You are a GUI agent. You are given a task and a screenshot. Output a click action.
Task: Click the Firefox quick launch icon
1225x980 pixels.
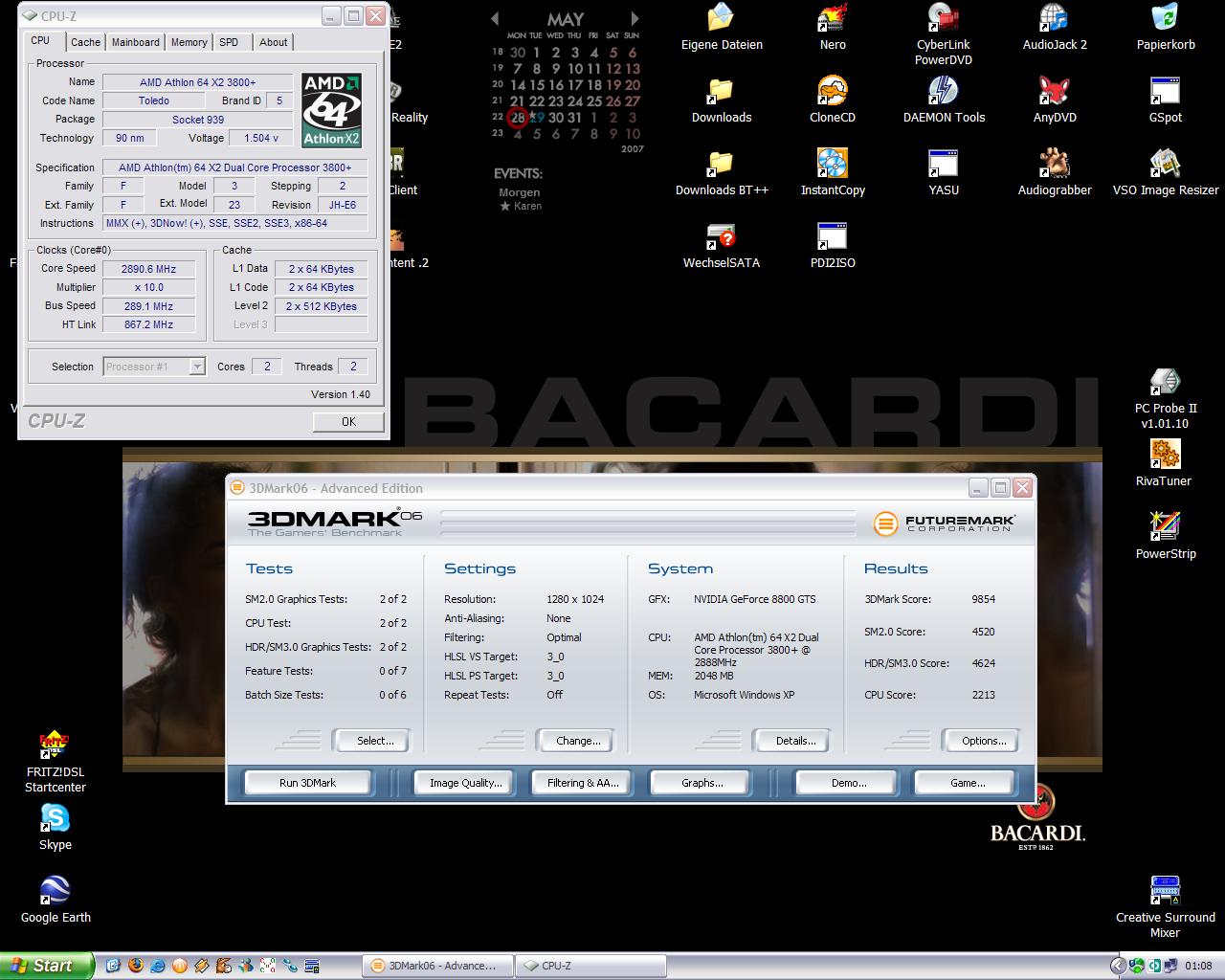pyautogui.click(x=136, y=966)
